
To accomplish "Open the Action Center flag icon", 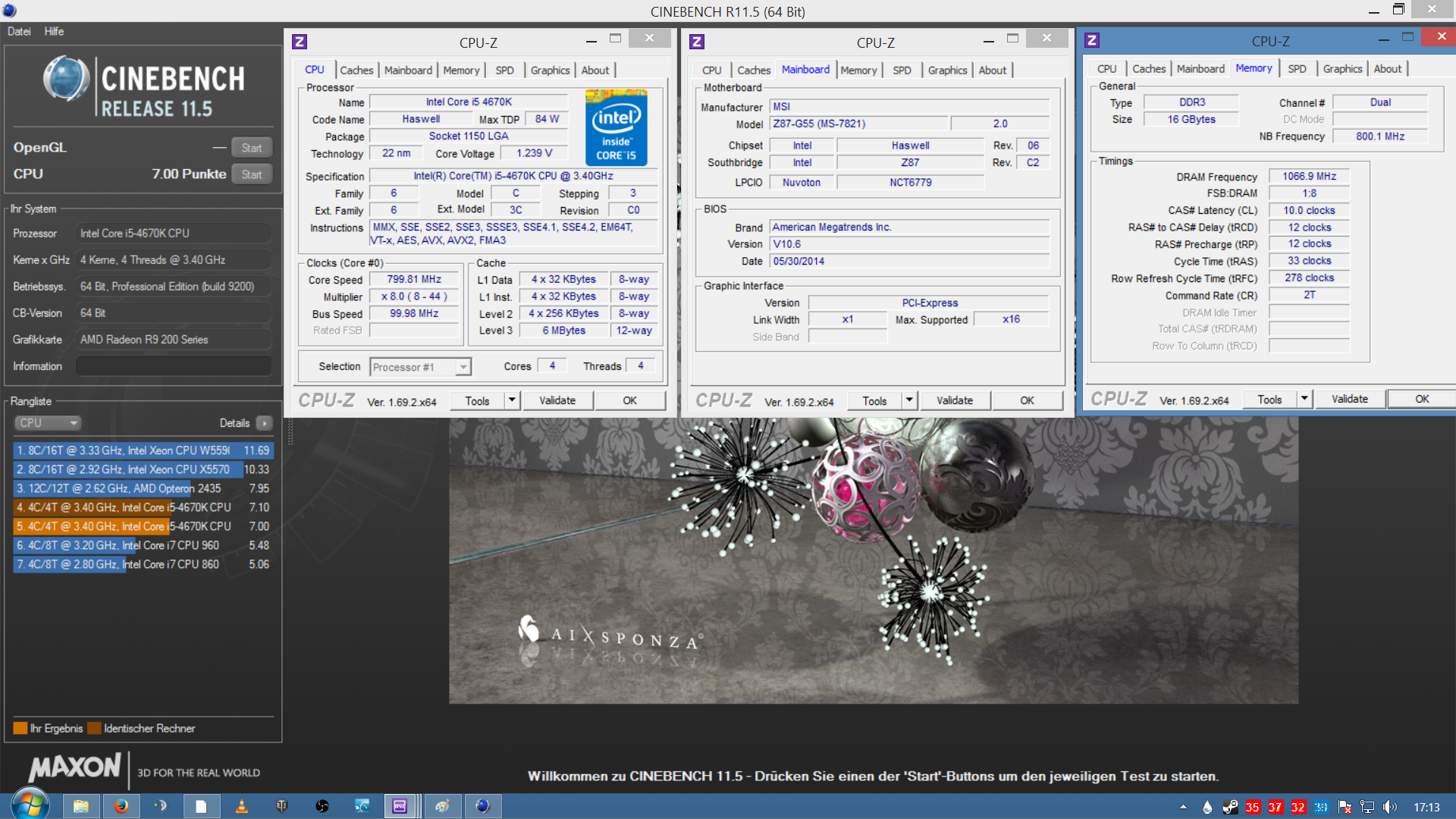I will [x=1345, y=807].
